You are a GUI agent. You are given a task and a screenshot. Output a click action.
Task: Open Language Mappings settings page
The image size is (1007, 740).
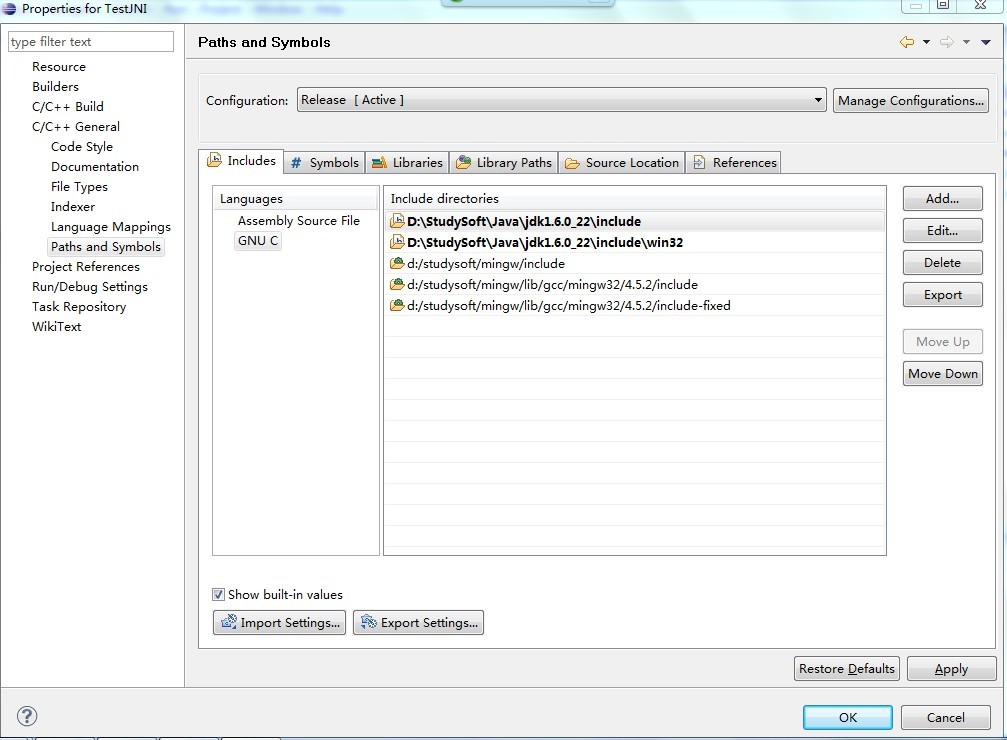click(x=110, y=227)
